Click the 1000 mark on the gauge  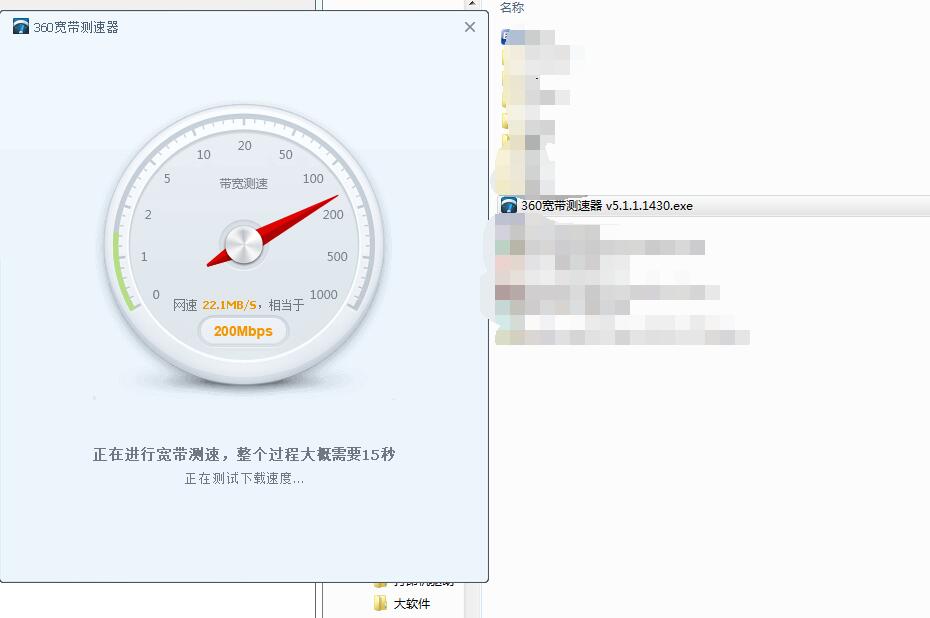pyautogui.click(x=323, y=294)
